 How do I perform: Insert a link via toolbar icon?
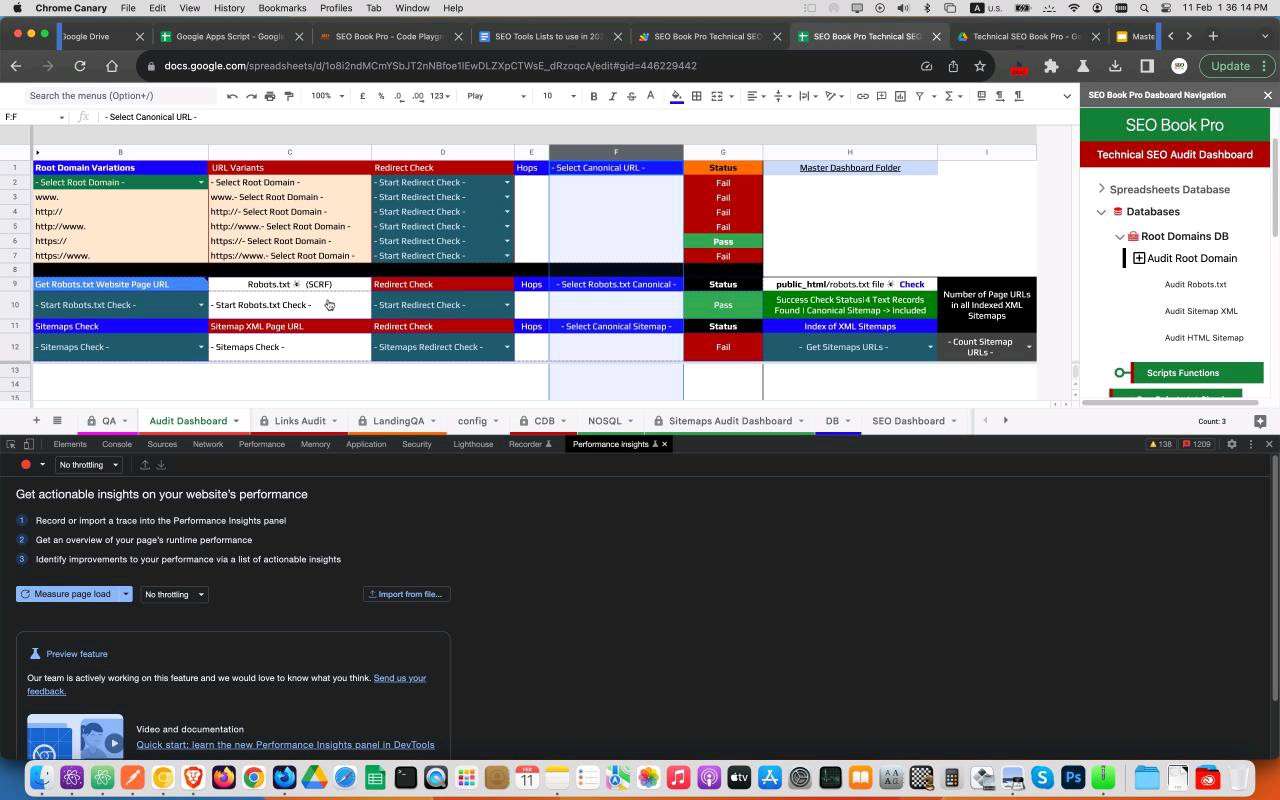(x=862, y=96)
